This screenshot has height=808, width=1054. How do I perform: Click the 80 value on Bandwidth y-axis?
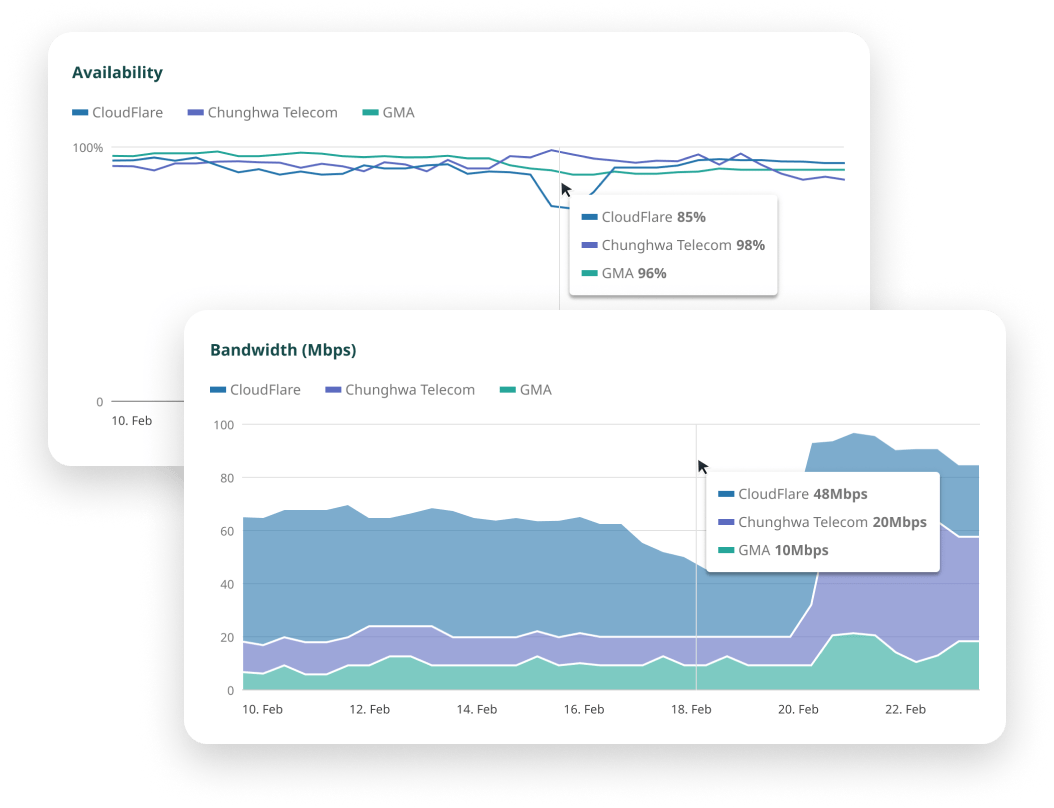pos(227,479)
